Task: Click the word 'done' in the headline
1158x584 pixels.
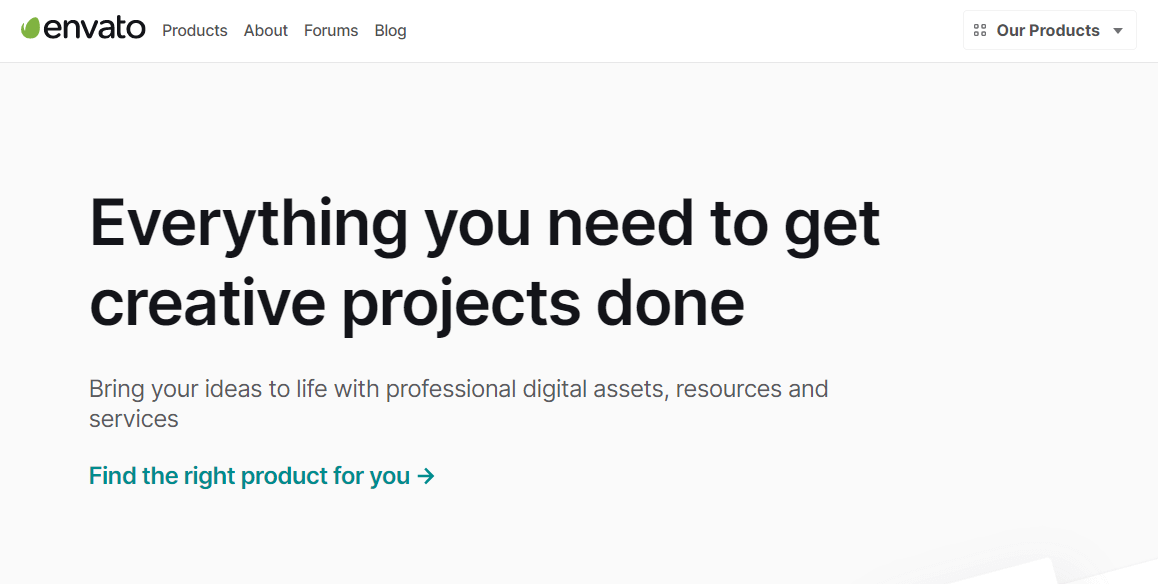Action: coord(670,302)
